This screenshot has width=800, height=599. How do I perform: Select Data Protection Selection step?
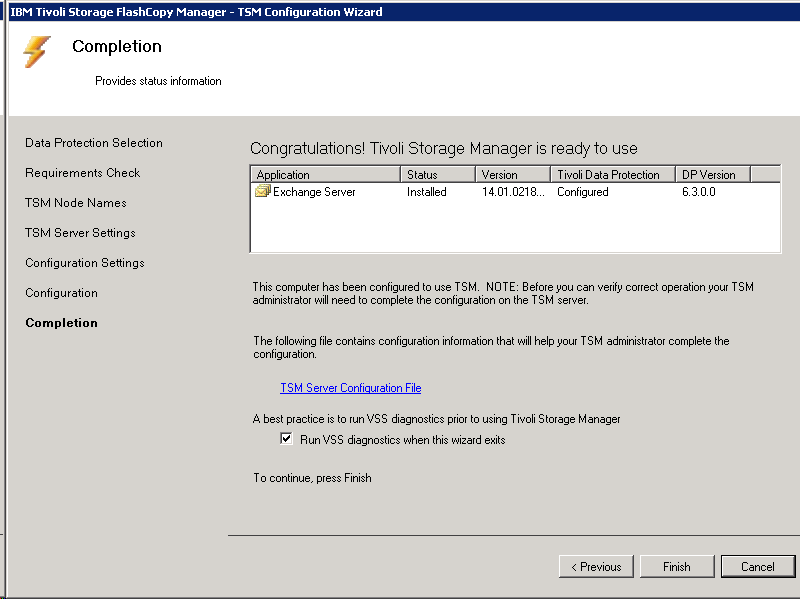[x=94, y=143]
